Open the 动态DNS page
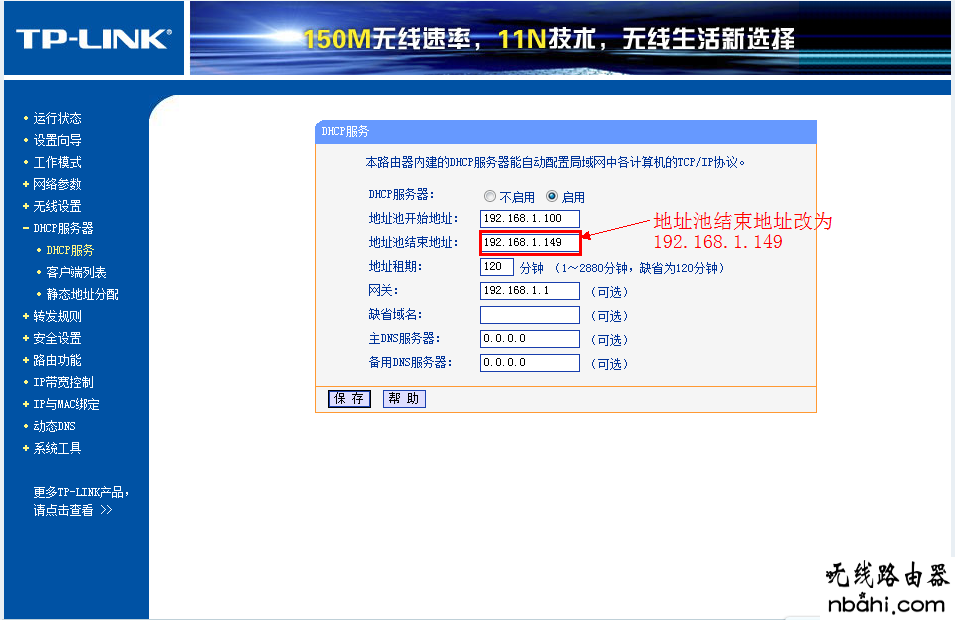The height and width of the screenshot is (620, 955). click(54, 426)
